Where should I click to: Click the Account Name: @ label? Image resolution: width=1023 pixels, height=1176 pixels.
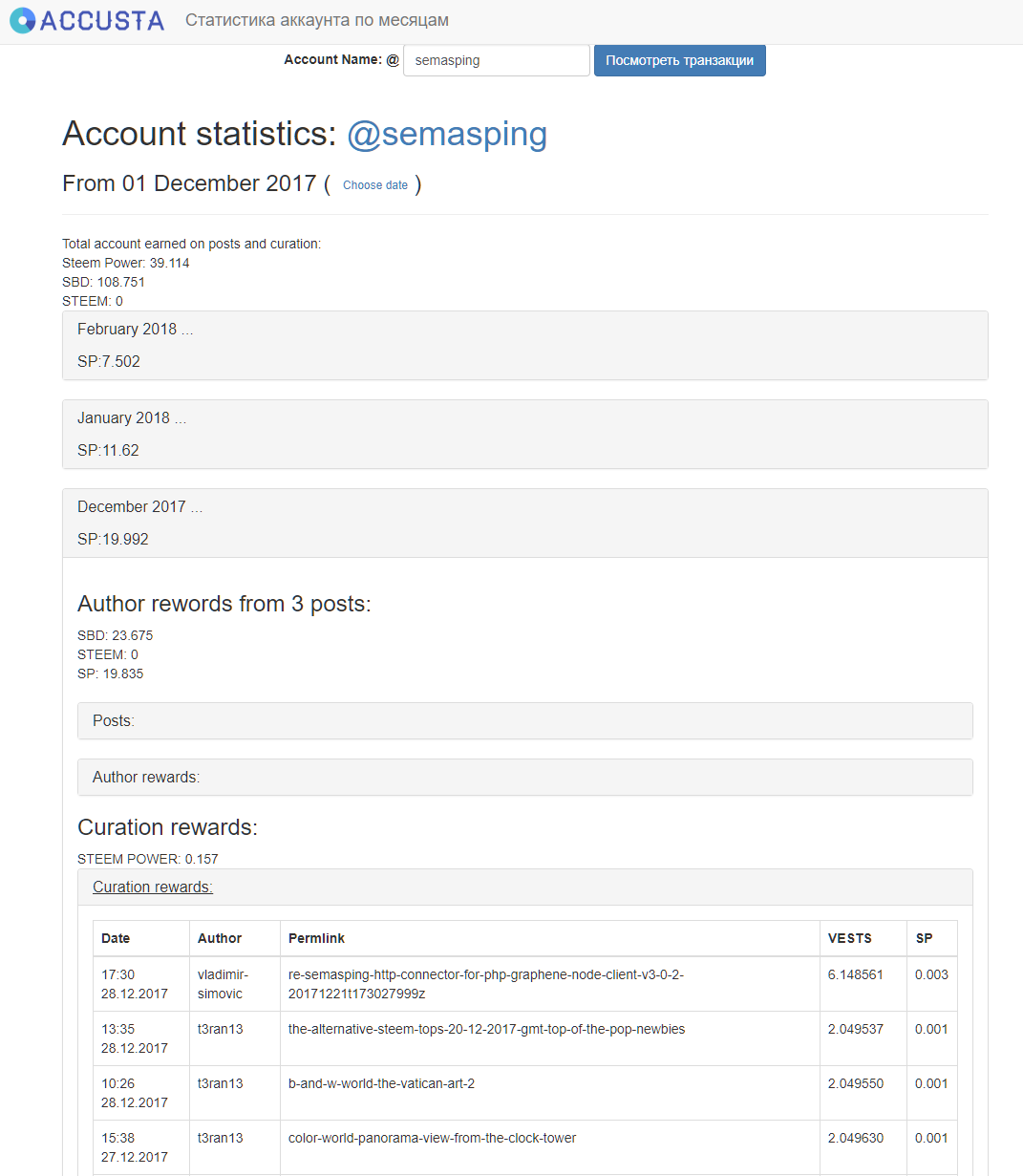point(341,59)
